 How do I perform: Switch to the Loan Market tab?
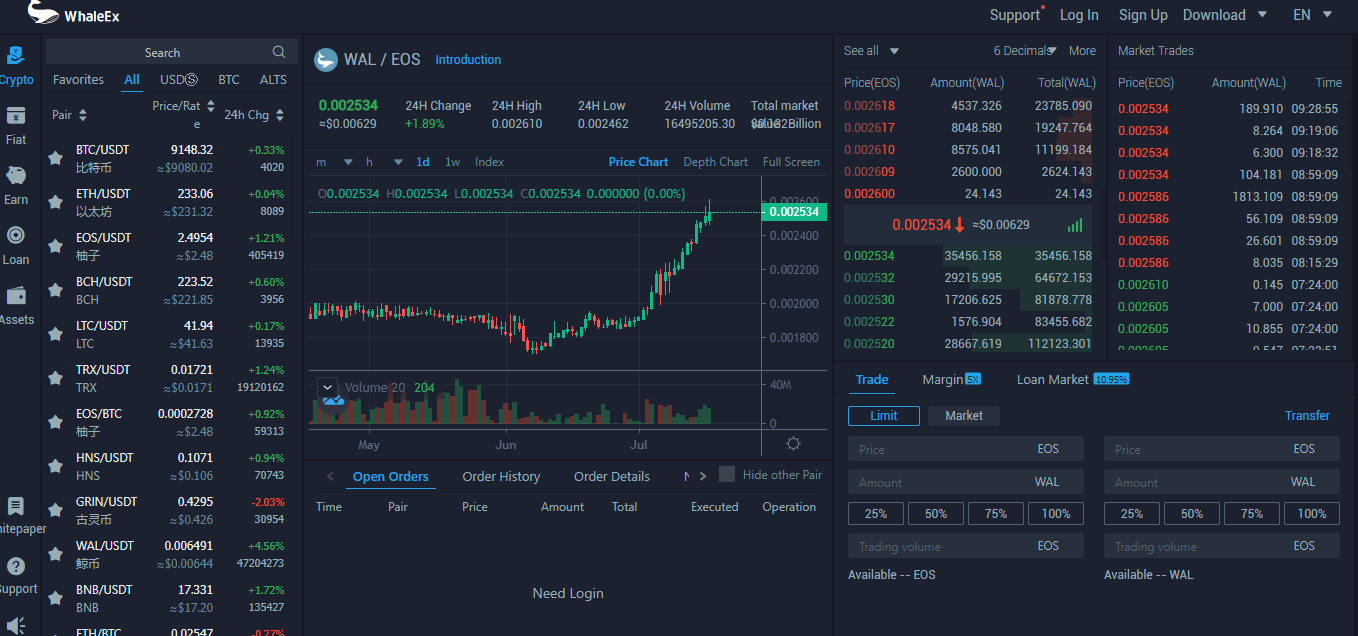click(x=1072, y=379)
